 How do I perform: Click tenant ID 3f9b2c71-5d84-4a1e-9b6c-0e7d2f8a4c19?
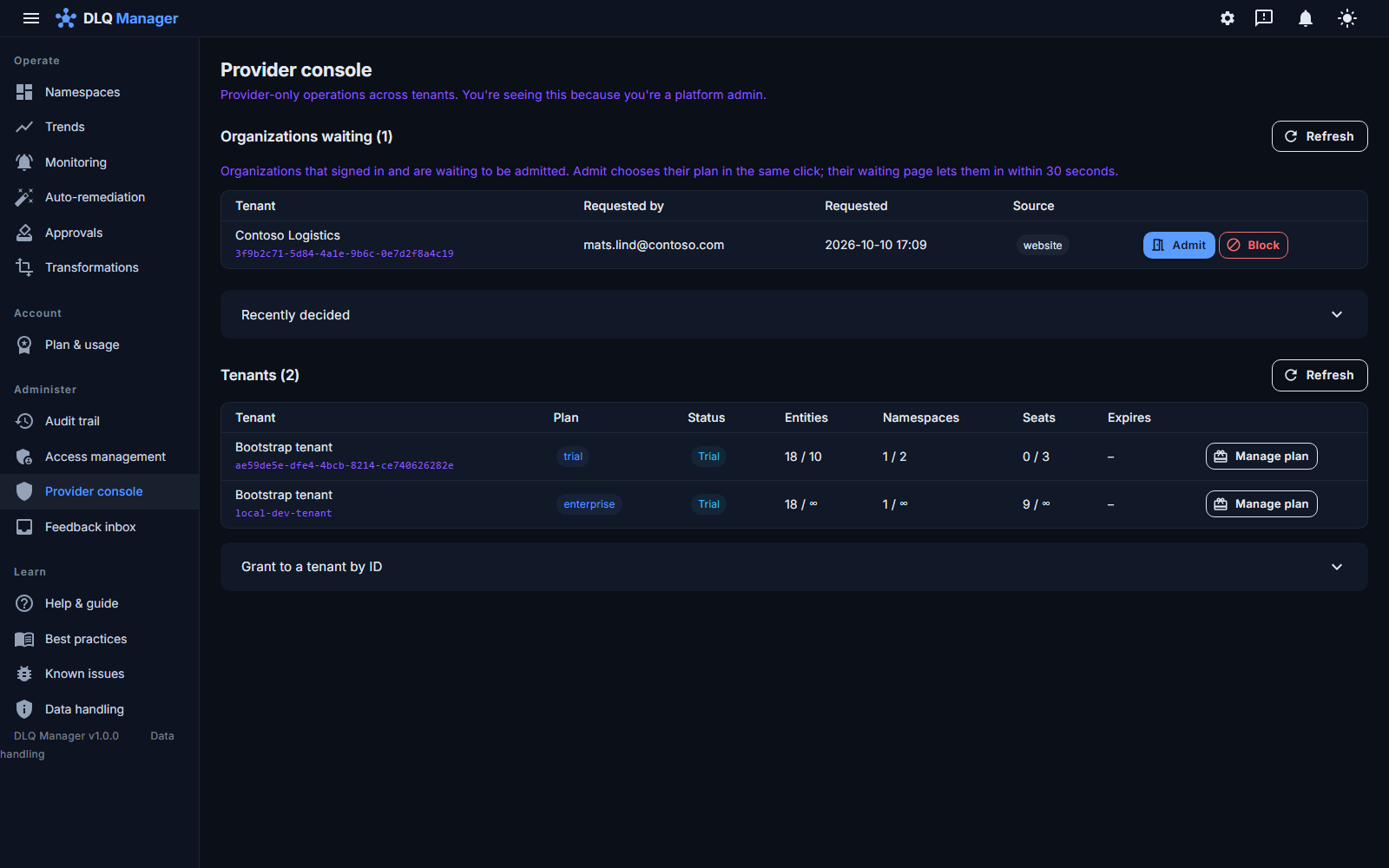click(345, 253)
